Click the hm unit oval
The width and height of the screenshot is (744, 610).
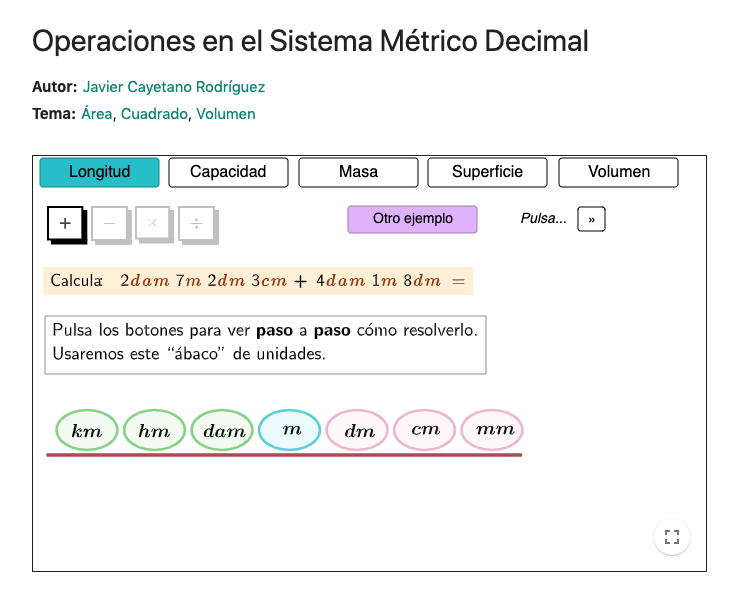[x=154, y=431]
